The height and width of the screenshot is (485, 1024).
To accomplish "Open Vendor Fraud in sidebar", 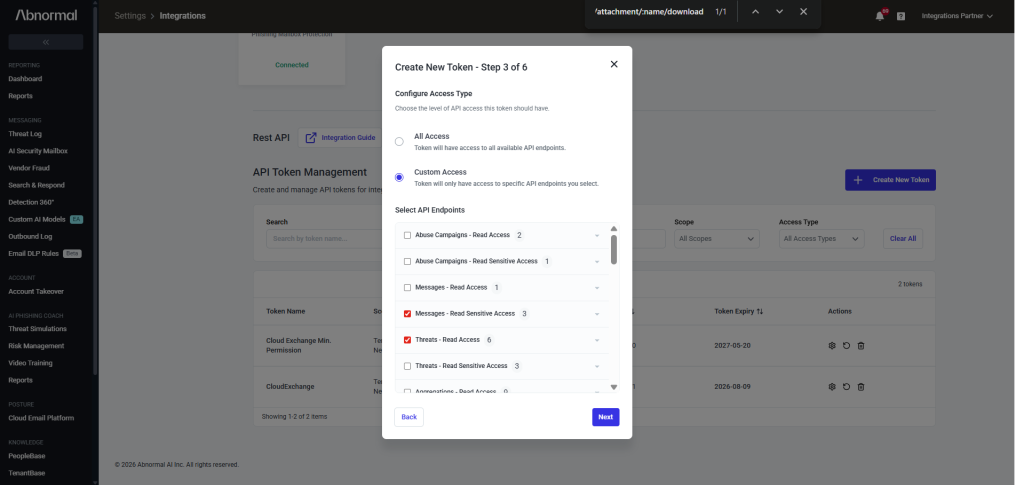I will [x=29, y=168].
